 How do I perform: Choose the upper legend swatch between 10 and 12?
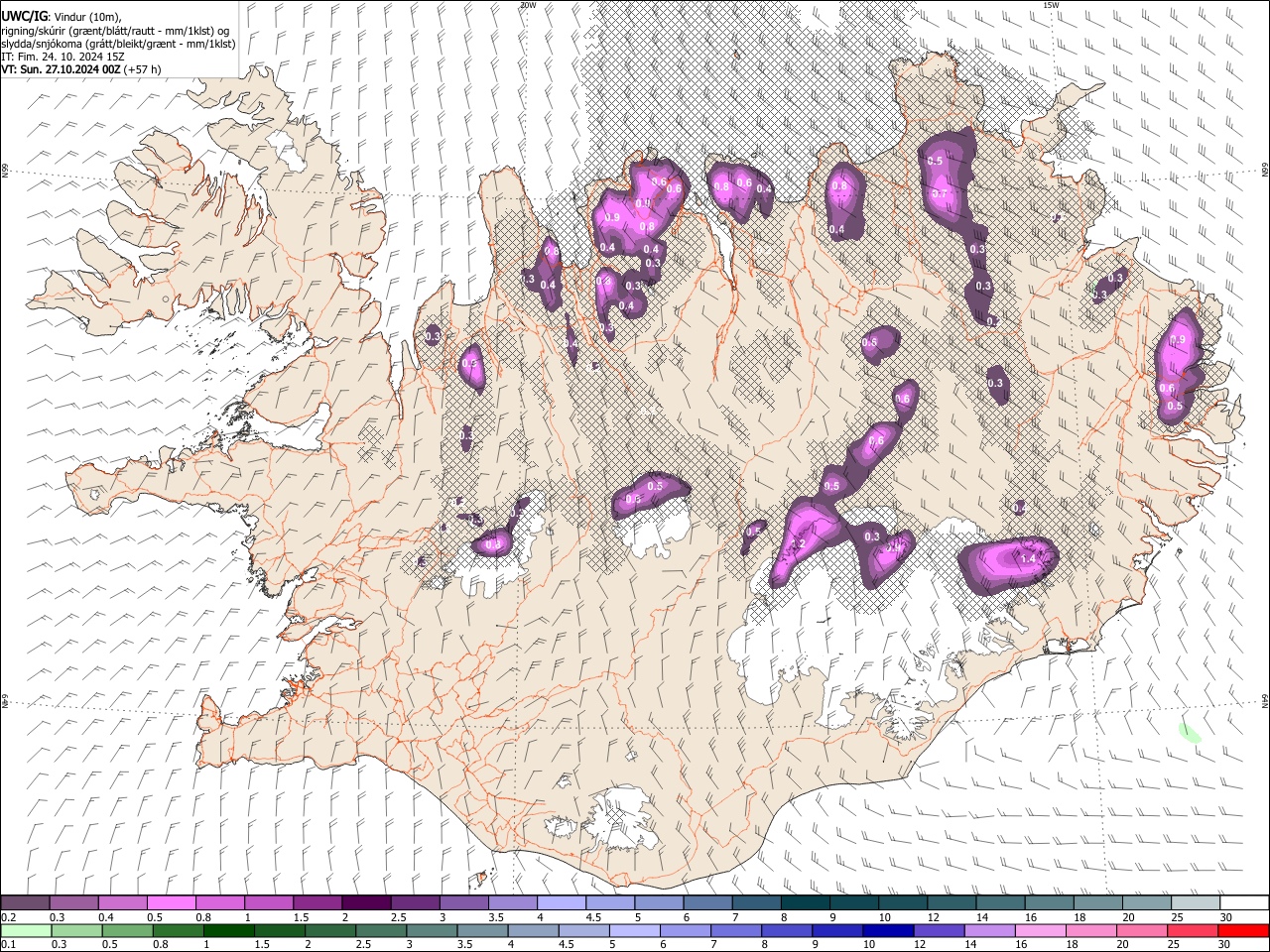(904, 903)
